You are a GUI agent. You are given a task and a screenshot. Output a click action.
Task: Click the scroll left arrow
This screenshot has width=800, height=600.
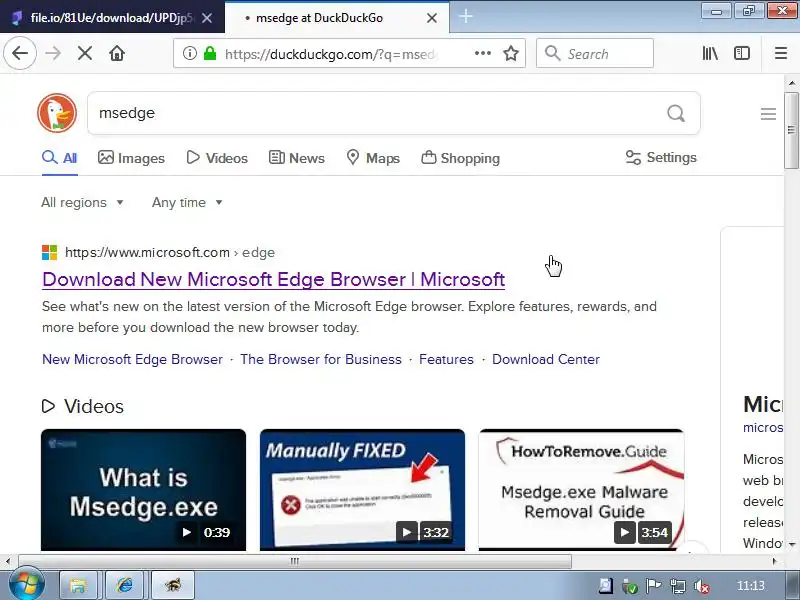(x=7, y=561)
